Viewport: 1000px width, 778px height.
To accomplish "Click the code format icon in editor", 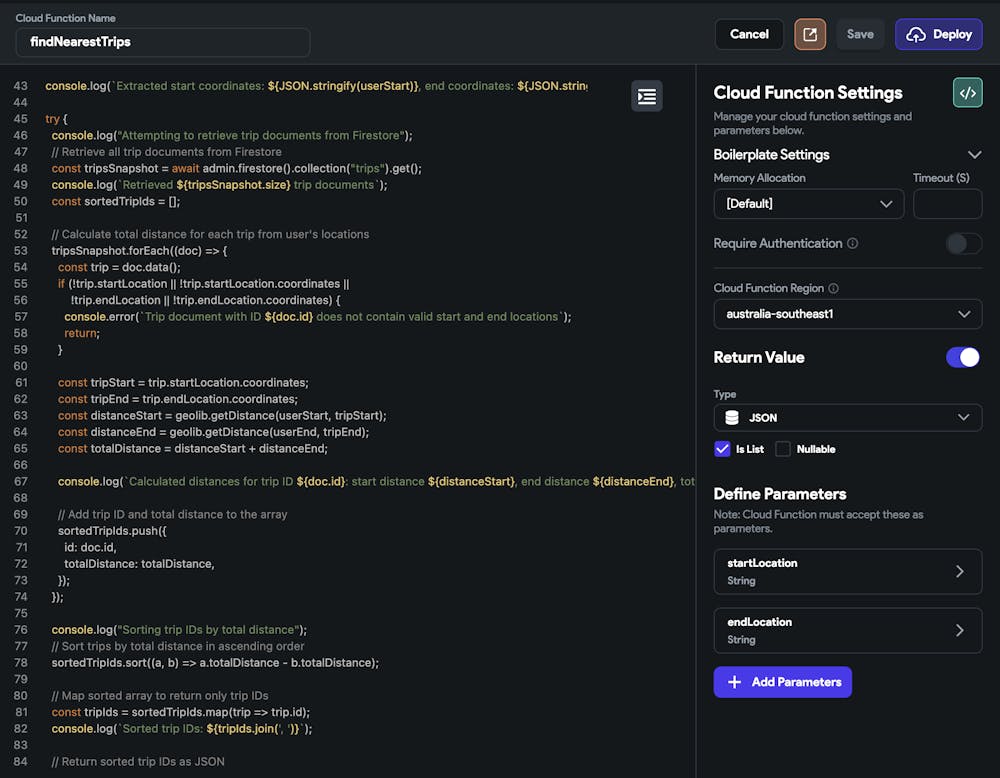I will pos(647,96).
